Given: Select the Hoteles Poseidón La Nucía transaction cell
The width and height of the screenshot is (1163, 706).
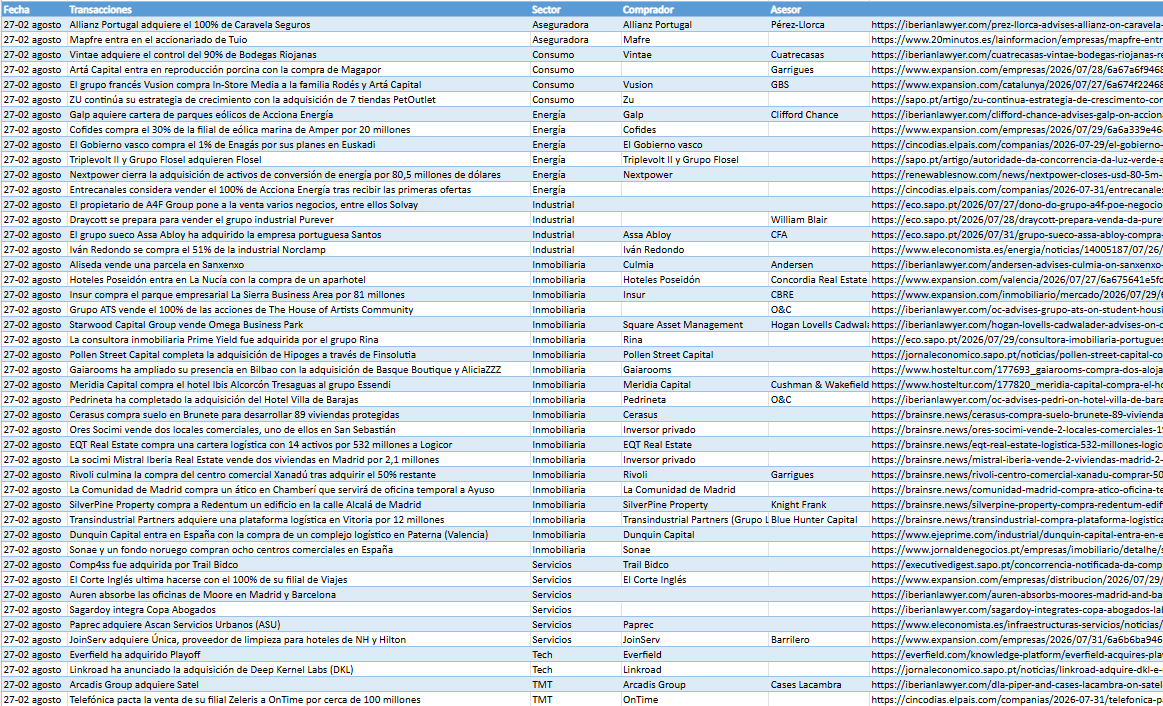Looking at the screenshot, I should 298,280.
